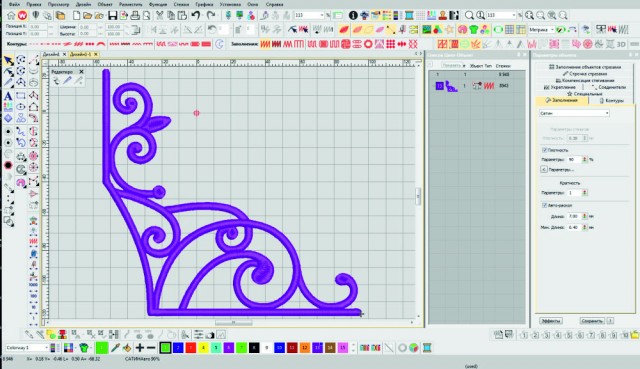
Task: Select the lettering 'A' tool in left toolbox
Action: click(8, 96)
